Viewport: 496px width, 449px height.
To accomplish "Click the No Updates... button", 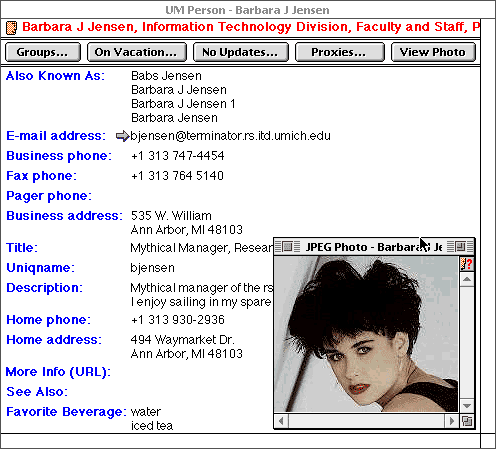I will coord(241,52).
